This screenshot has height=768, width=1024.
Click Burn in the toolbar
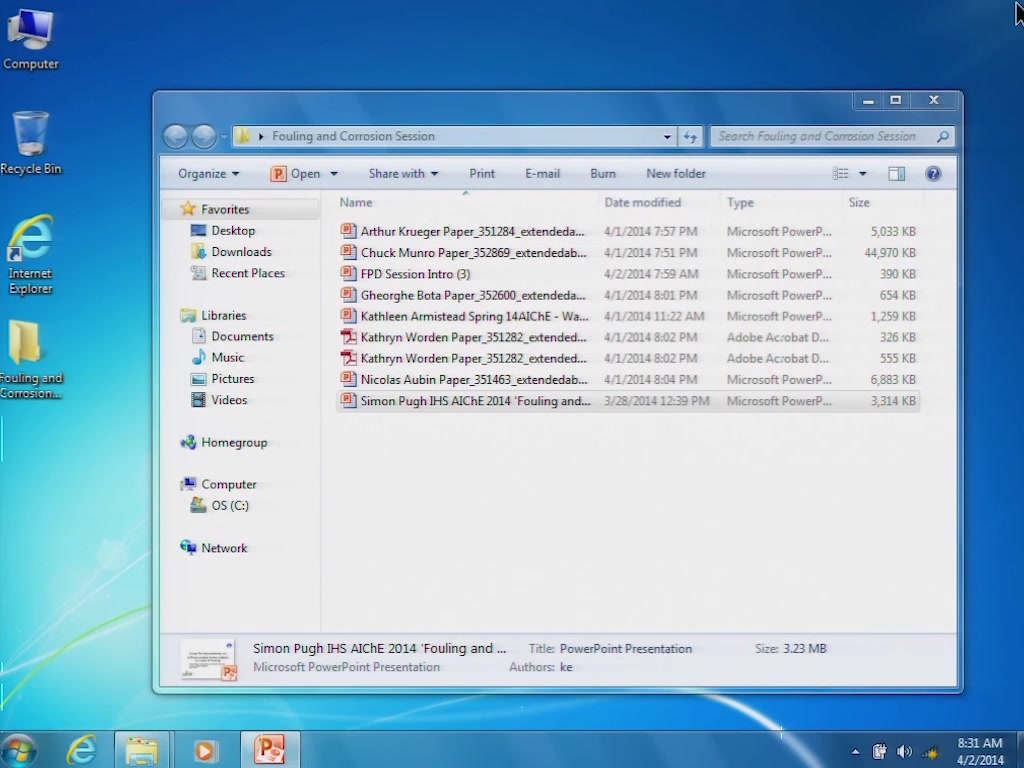point(603,174)
